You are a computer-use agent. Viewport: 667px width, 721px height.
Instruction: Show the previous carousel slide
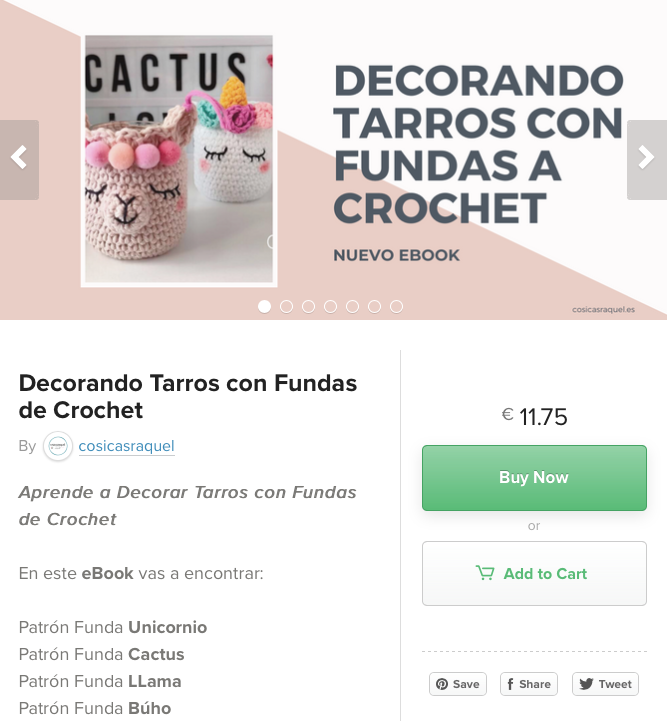click(x=19, y=160)
